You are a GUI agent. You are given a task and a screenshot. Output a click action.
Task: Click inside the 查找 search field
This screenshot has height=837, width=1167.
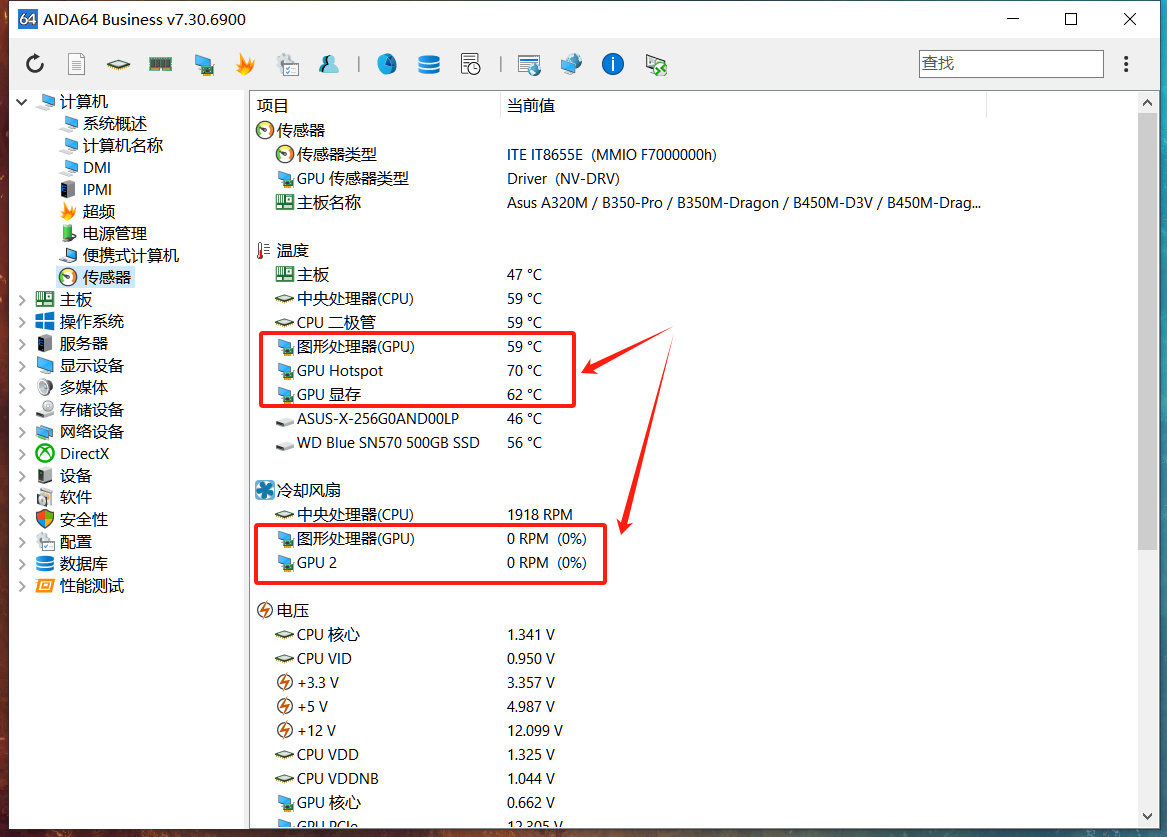point(1011,64)
